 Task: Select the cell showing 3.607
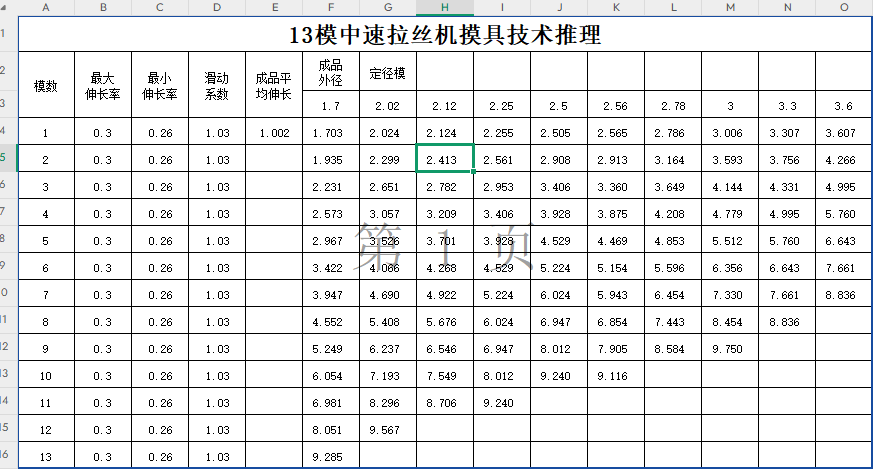tap(843, 133)
